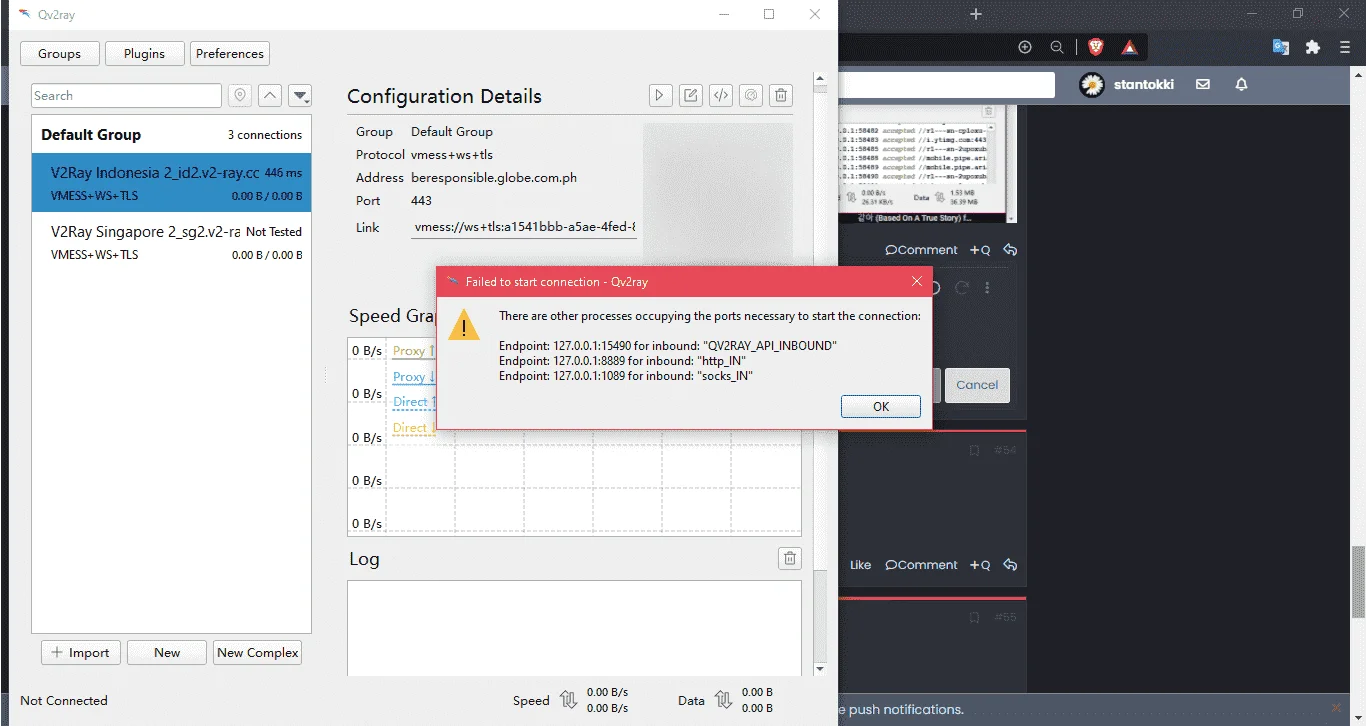
Task: Open the Groups manager
Action: [60, 54]
